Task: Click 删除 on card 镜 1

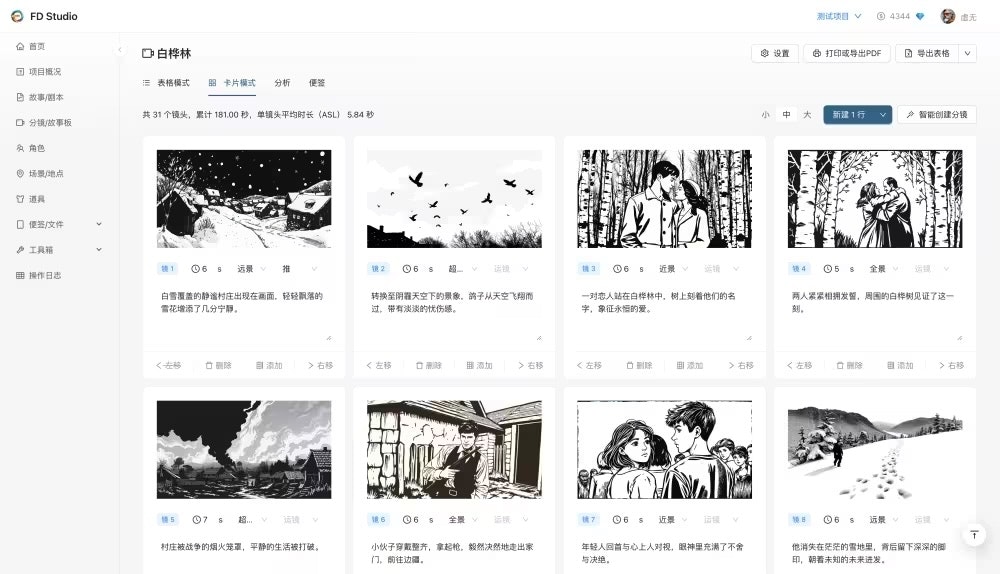Action: click(x=218, y=365)
